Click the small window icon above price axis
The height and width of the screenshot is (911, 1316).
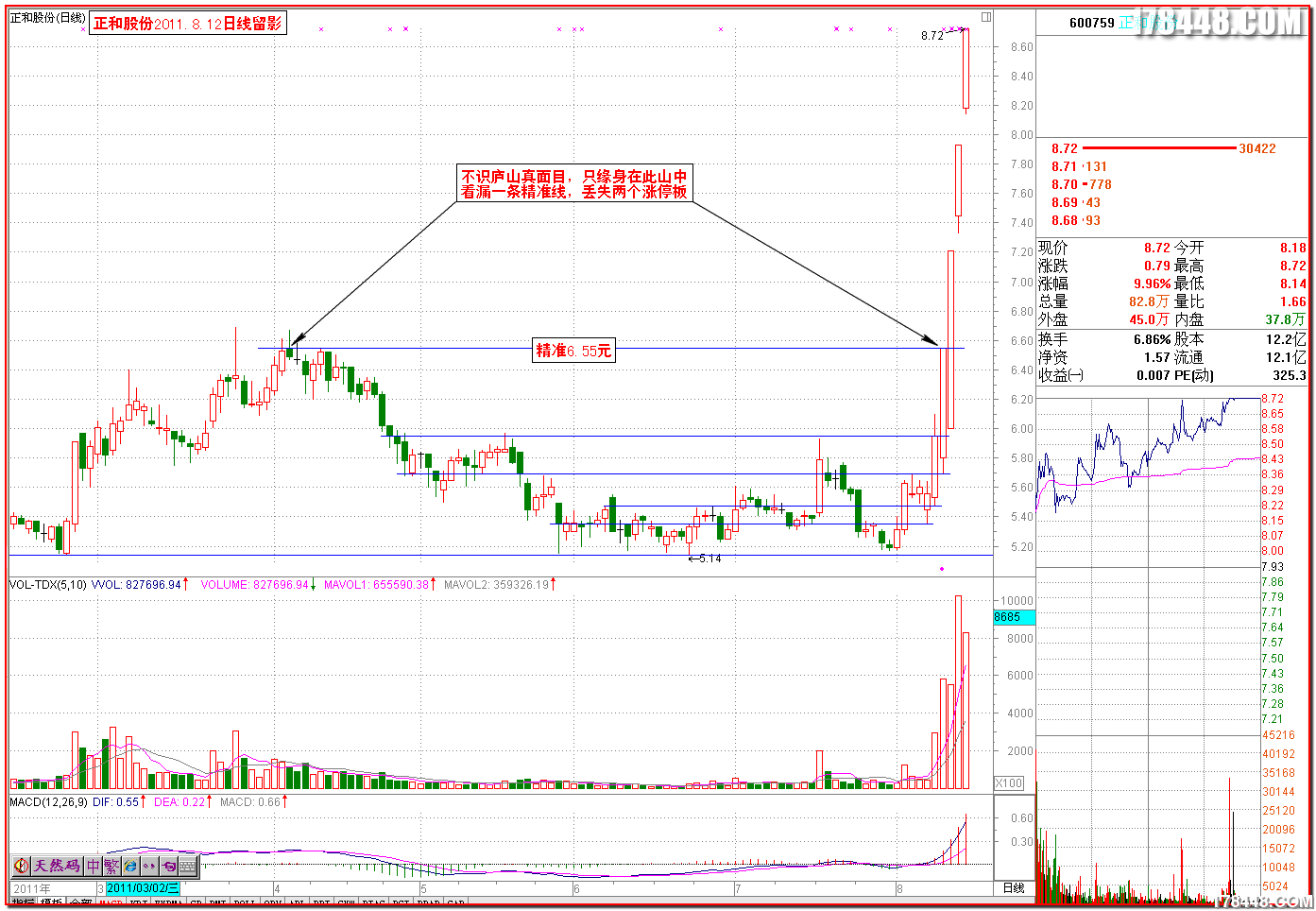(x=985, y=17)
